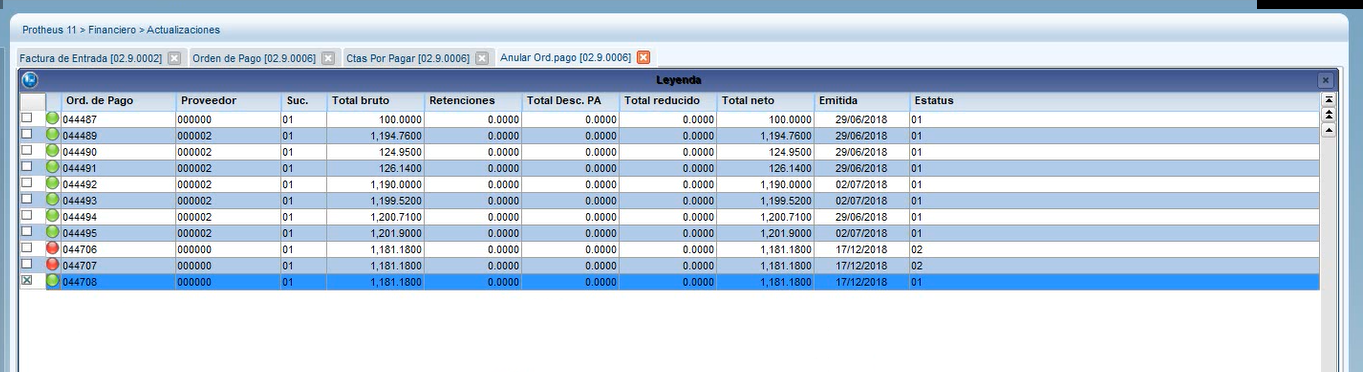This screenshot has width=1363, height=372.
Task: Uncheck the box for order 044708
Action: 27,281
